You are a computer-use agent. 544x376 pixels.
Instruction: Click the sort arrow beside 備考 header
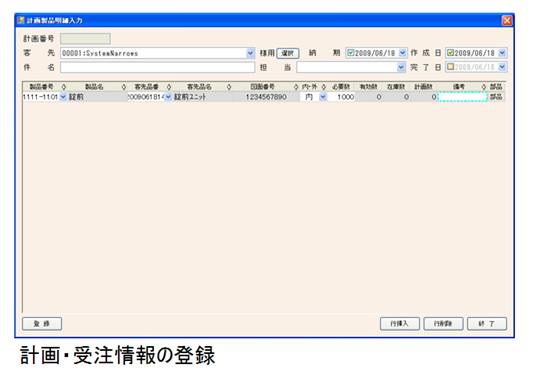[x=484, y=87]
